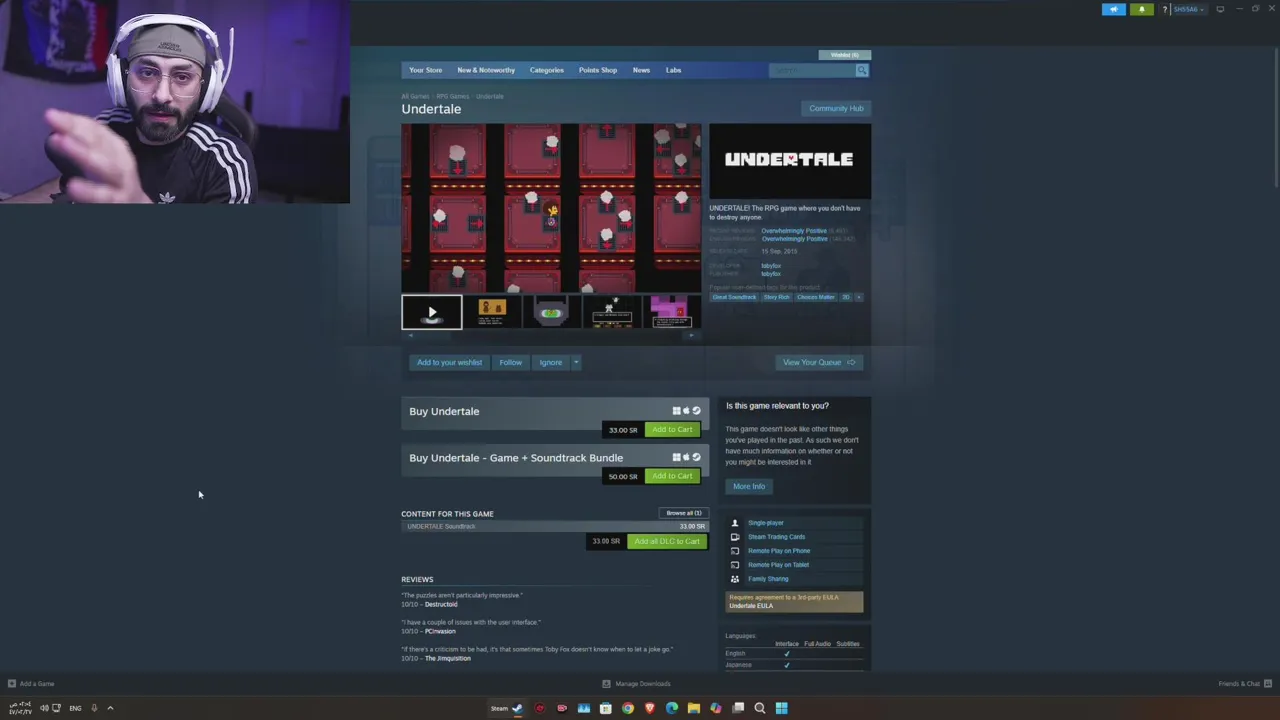Open the green notifications bell
Viewport: 1280px width, 720px height.
pos(1141,9)
